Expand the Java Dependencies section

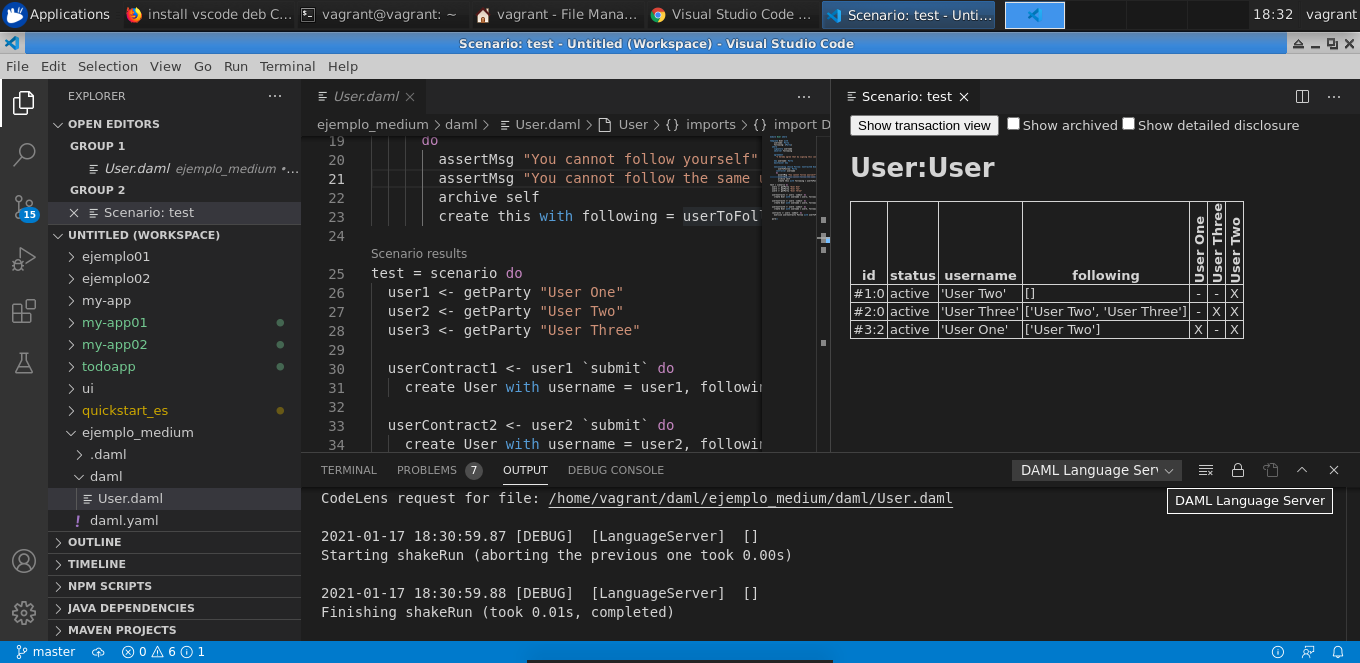point(174,608)
